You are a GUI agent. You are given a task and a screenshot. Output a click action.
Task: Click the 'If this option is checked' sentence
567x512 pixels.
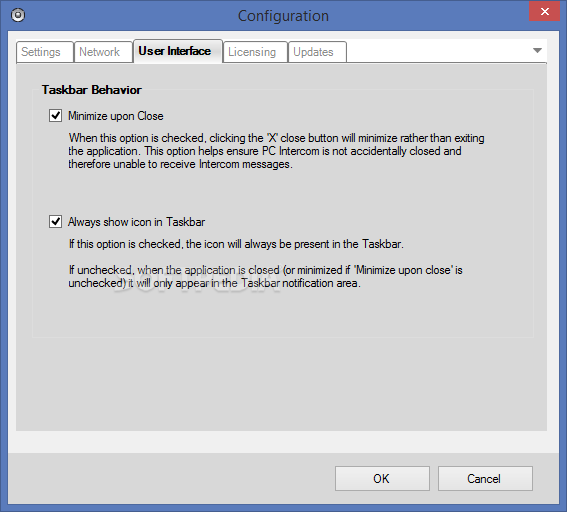(x=236, y=244)
